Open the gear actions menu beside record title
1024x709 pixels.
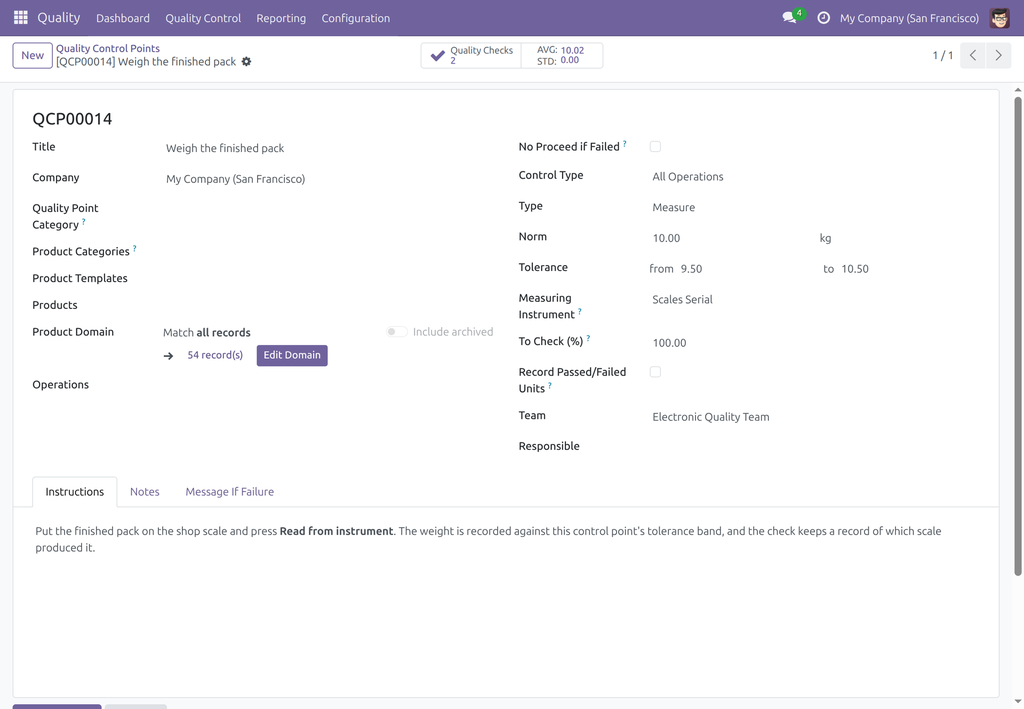pyautogui.click(x=246, y=61)
